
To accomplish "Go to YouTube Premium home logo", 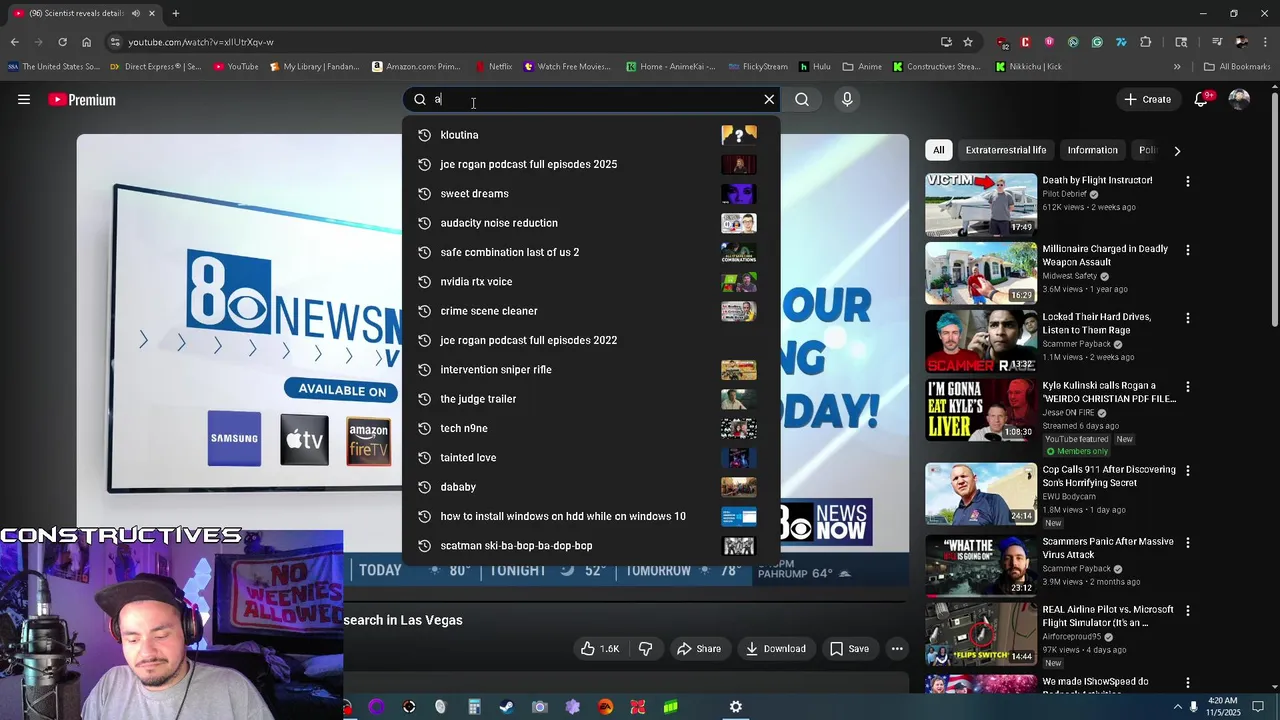I will pos(82,100).
